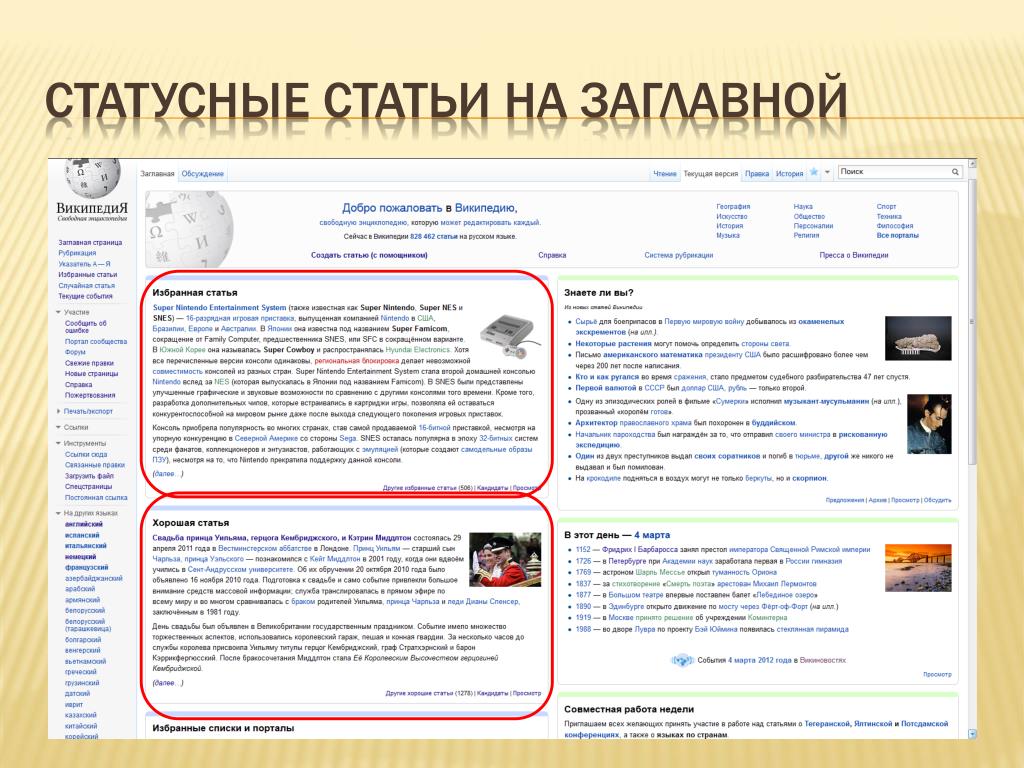Click the 4 марта date link
This screenshot has width=1024, height=768.
click(x=652, y=535)
